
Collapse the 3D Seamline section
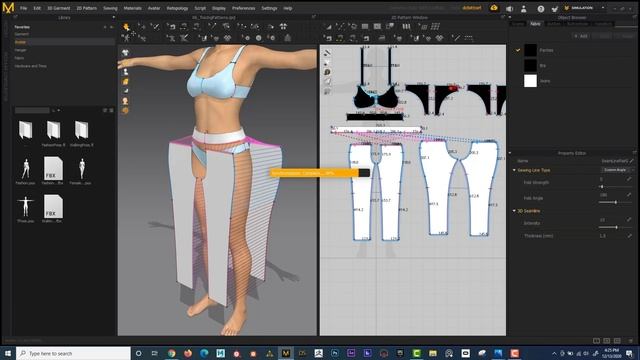pyautogui.click(x=514, y=211)
